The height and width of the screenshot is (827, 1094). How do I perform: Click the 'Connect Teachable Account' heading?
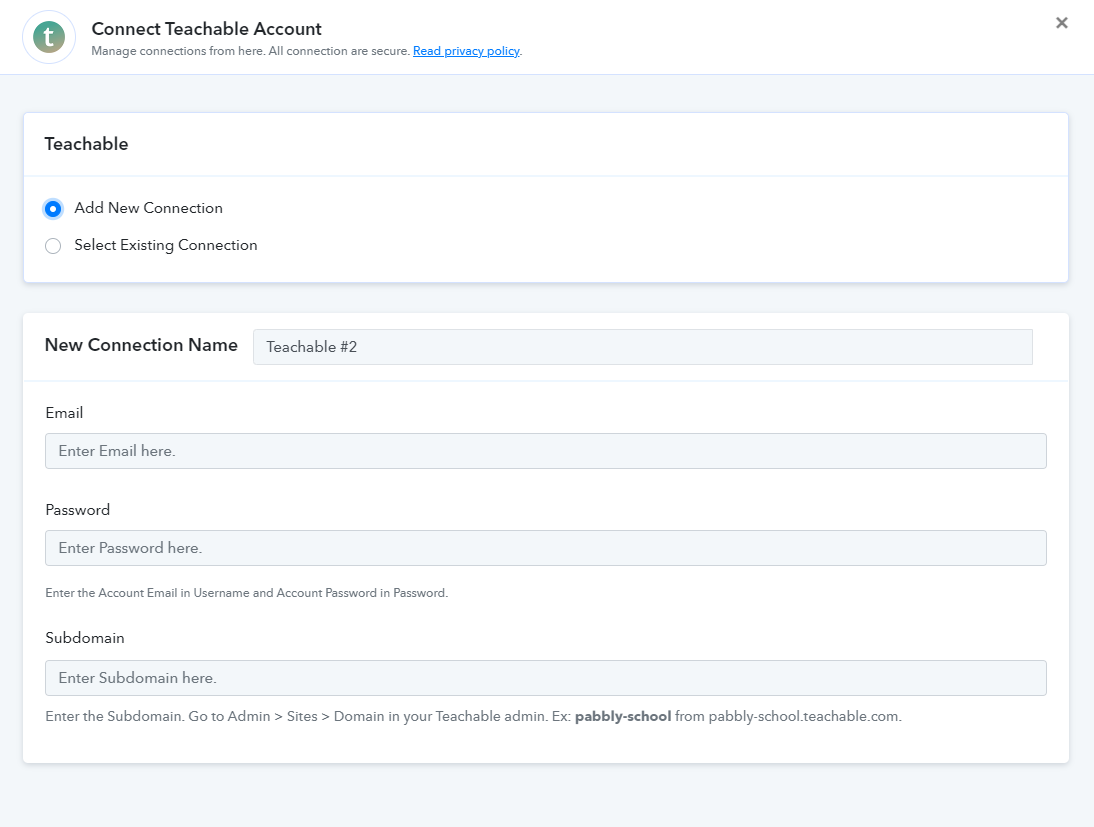coord(207,29)
